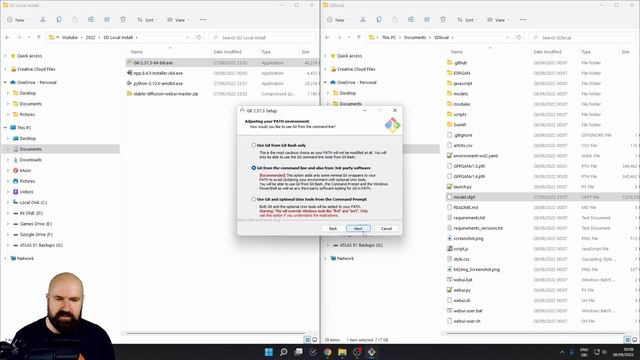Click the search box in SD Local install window
The image size is (640, 360).
coord(262,38)
